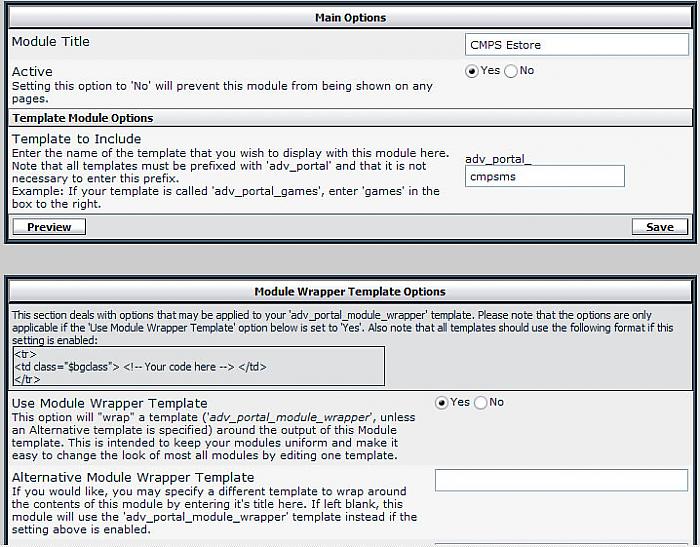
Task: Click the Module Title label
Action: 50,42
